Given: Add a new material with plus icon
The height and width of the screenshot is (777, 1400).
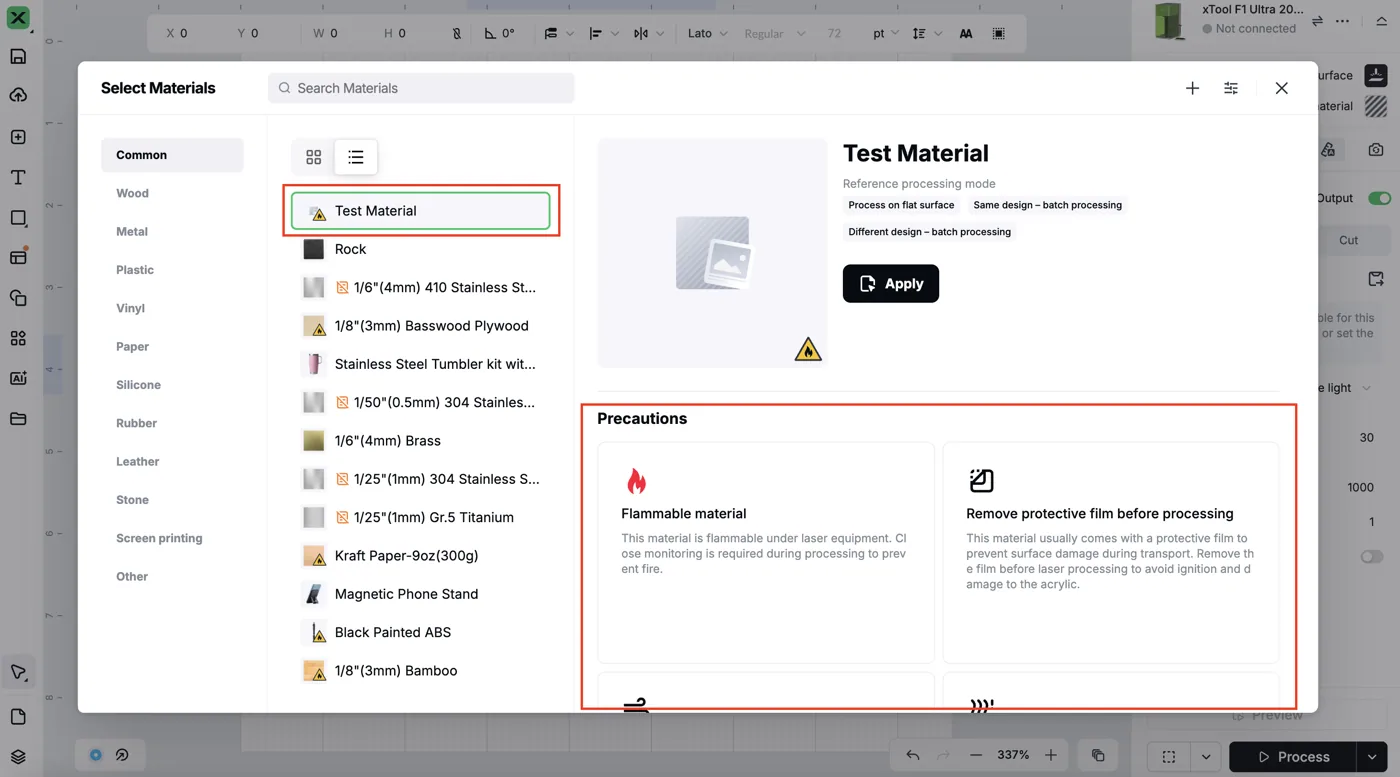Looking at the screenshot, I should 1192,88.
